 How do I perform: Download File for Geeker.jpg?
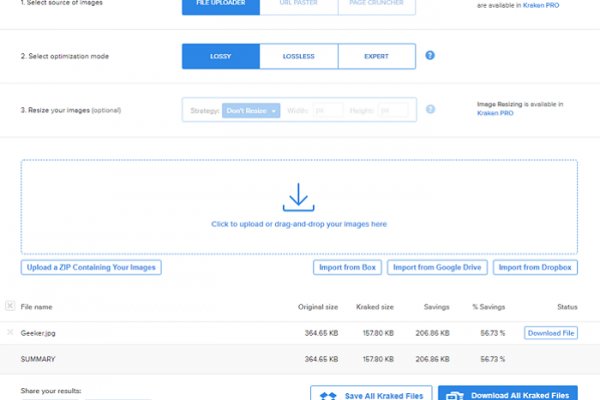click(x=551, y=332)
